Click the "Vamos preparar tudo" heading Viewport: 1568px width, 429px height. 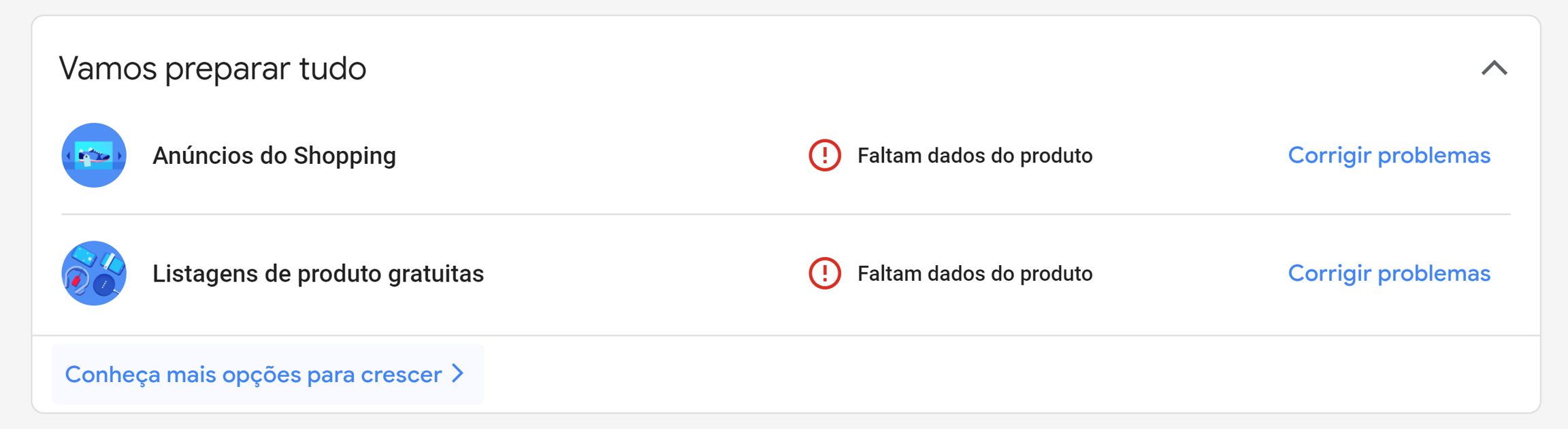click(x=212, y=69)
